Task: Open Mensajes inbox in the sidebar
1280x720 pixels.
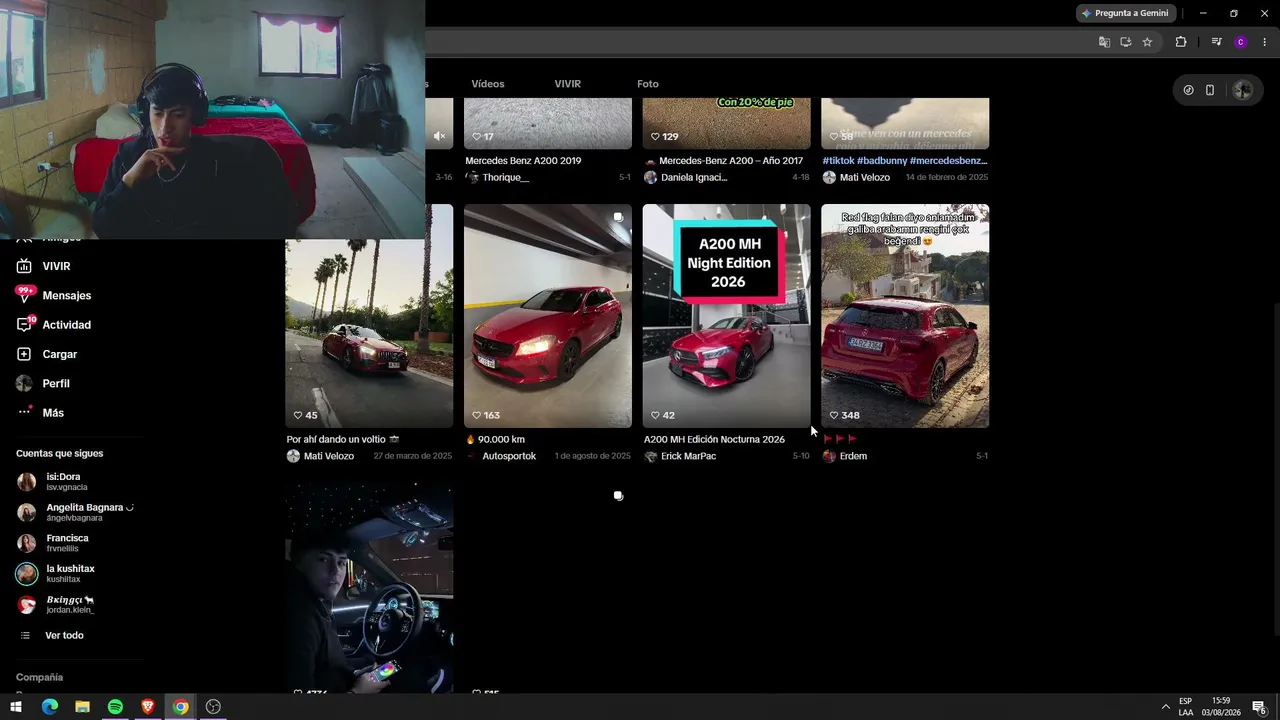Action: click(x=54, y=295)
